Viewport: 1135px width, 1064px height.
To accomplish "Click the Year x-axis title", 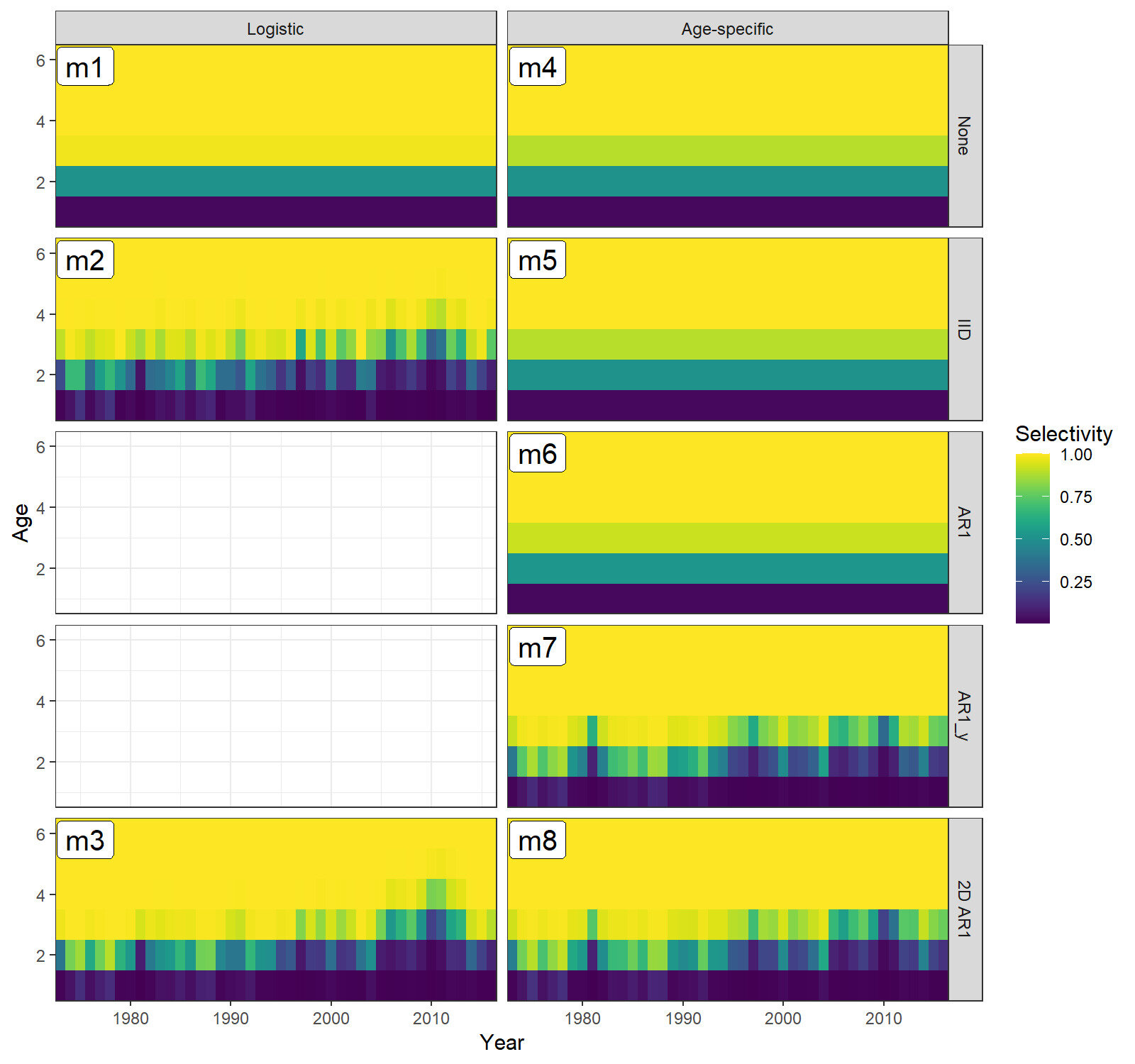I will point(502,1042).
